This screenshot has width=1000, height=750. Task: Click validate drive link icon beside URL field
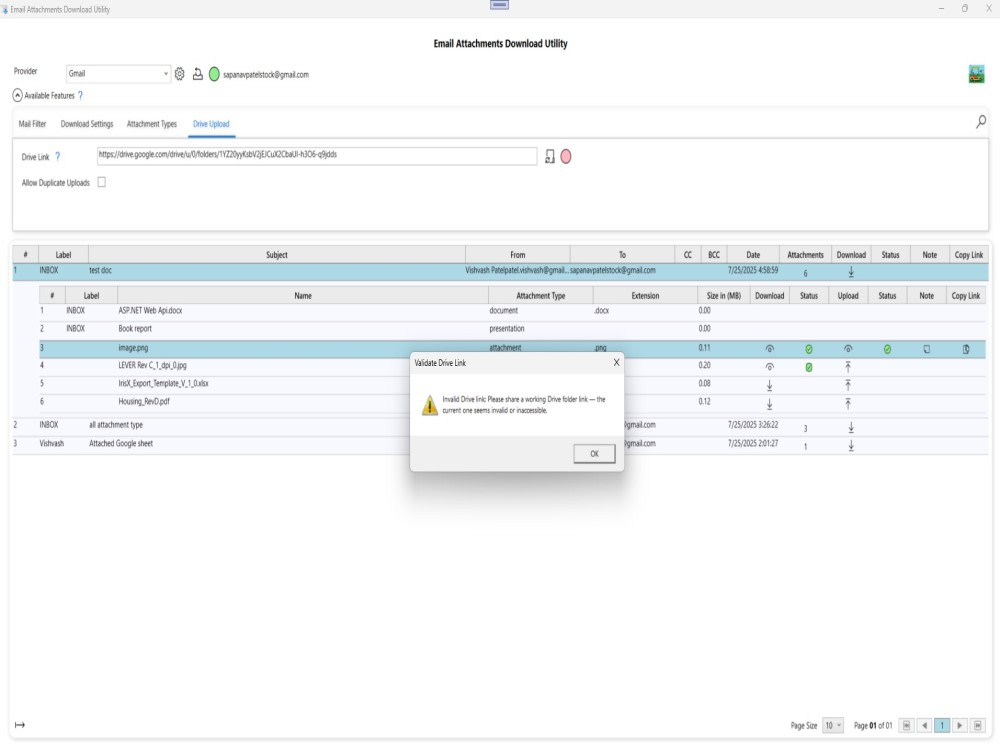click(550, 156)
